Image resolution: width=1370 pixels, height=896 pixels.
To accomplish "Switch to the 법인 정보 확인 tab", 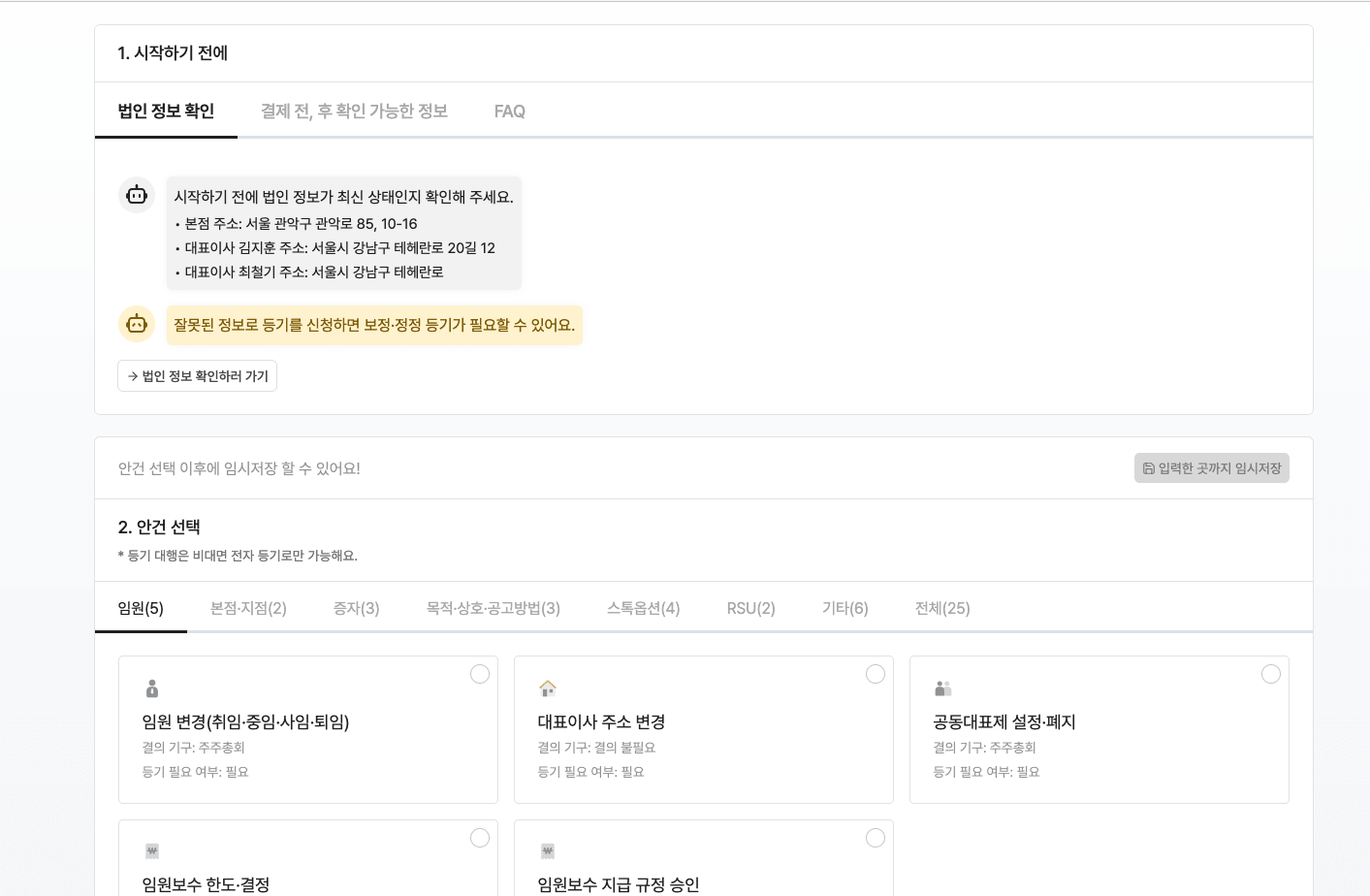I will [x=166, y=112].
